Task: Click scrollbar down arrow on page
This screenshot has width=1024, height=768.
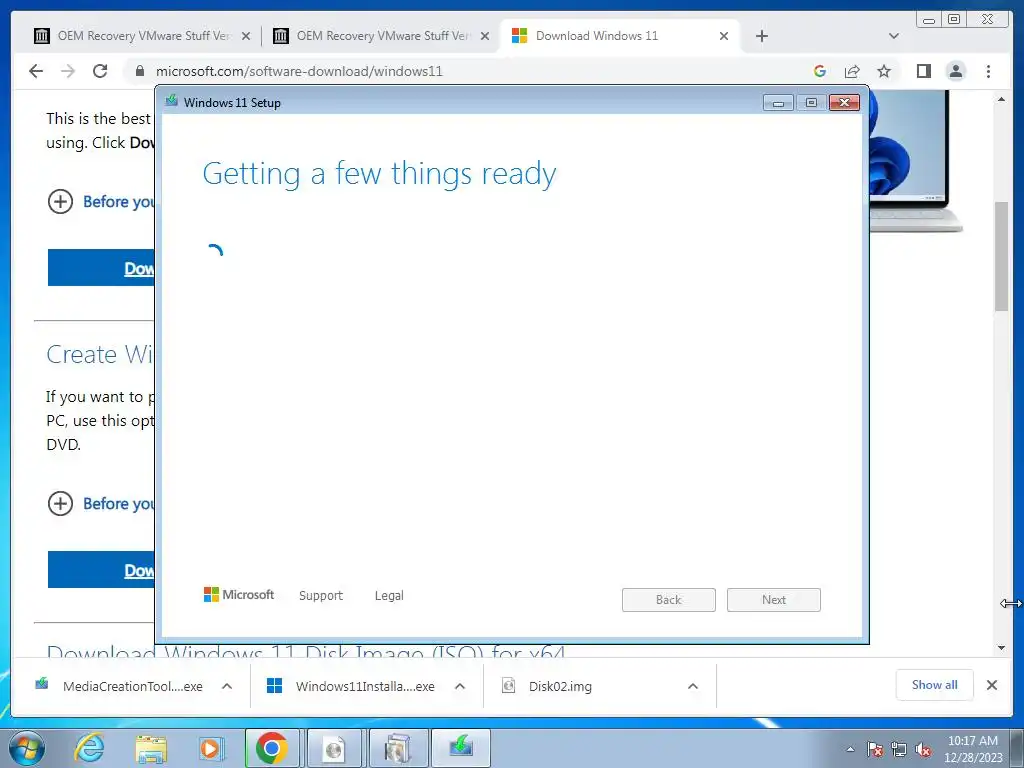Action: click(x=1001, y=648)
